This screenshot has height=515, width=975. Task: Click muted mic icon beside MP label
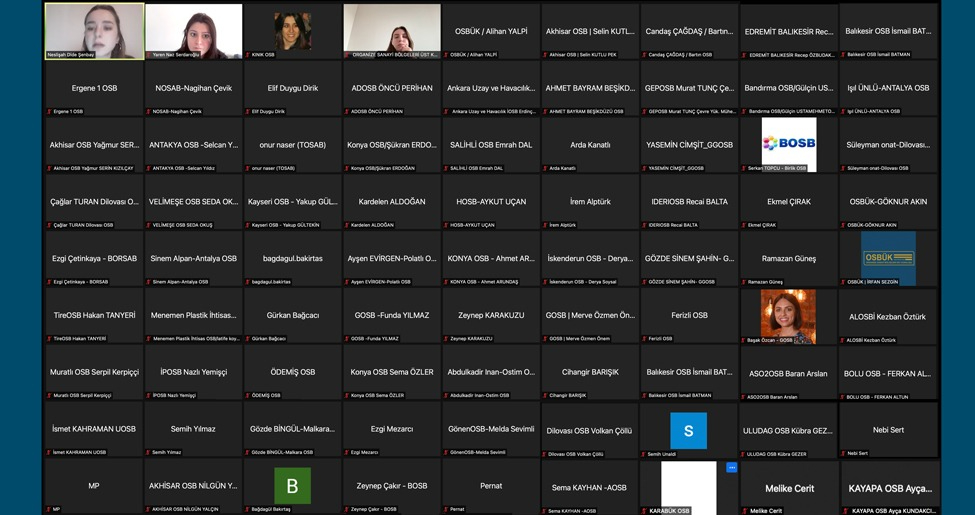[50, 509]
